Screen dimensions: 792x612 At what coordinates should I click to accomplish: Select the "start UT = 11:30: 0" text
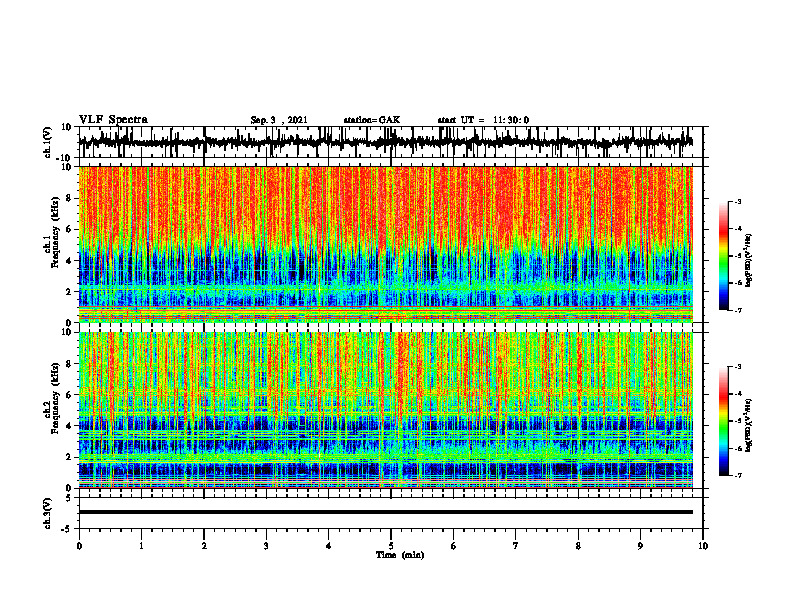(x=483, y=120)
